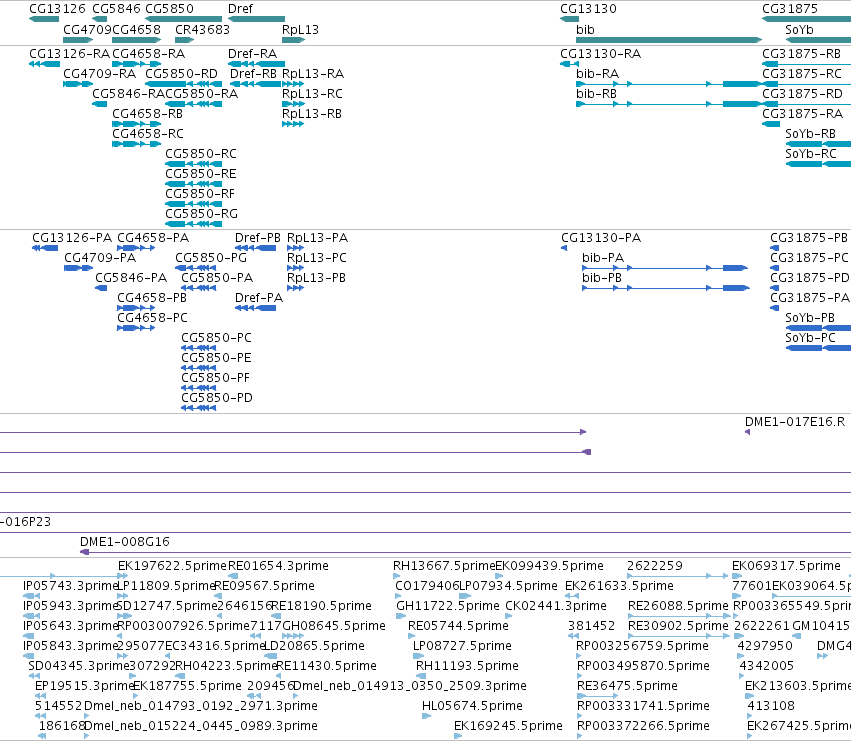This screenshot has height=741, width=851.
Task: Click the CK02441.3prime EST label
Action: point(556,606)
